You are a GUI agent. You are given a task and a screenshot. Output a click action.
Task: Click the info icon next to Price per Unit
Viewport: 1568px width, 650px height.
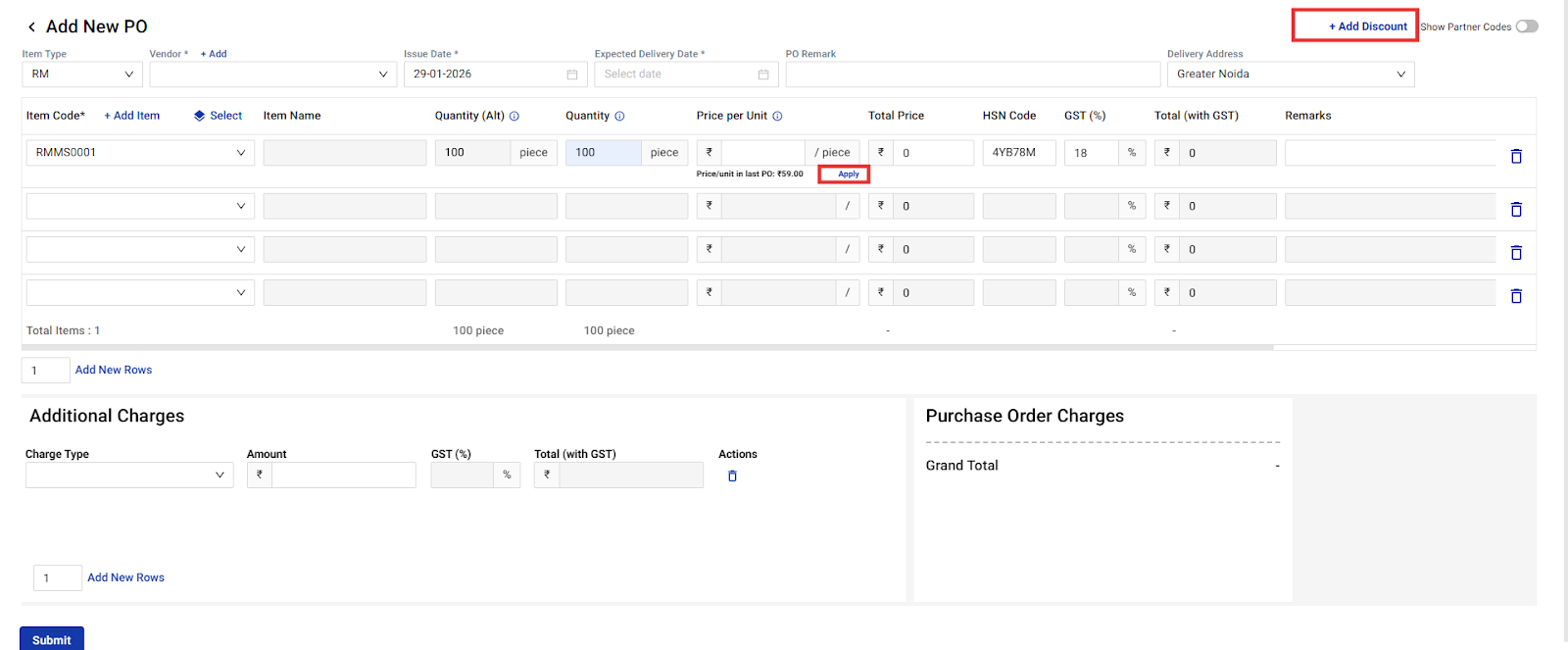(x=777, y=117)
